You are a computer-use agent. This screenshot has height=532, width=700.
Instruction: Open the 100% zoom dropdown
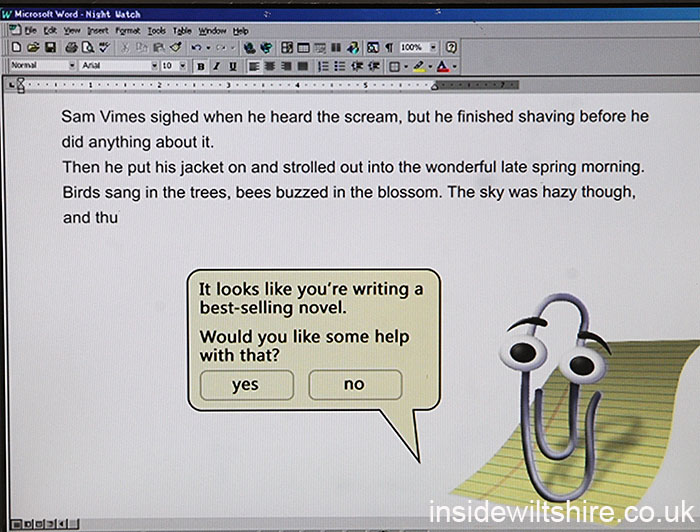[432, 47]
